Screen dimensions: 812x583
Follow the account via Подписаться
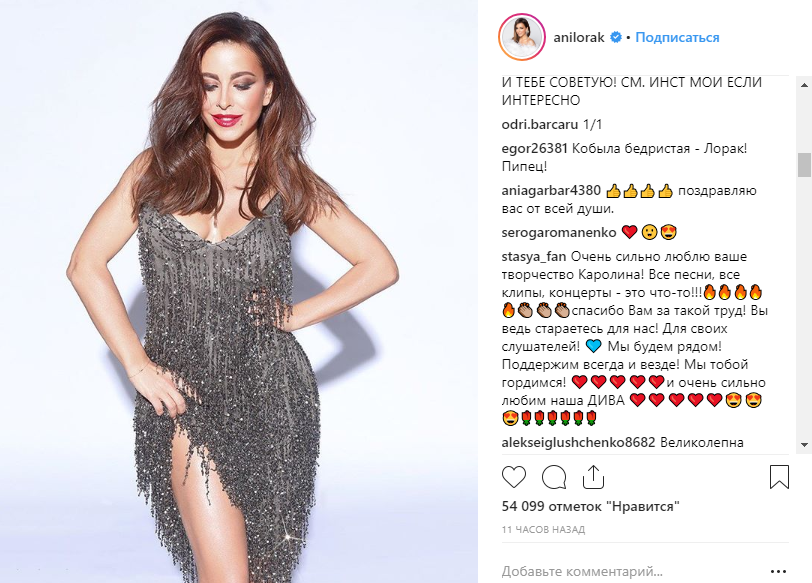pyautogui.click(x=677, y=37)
